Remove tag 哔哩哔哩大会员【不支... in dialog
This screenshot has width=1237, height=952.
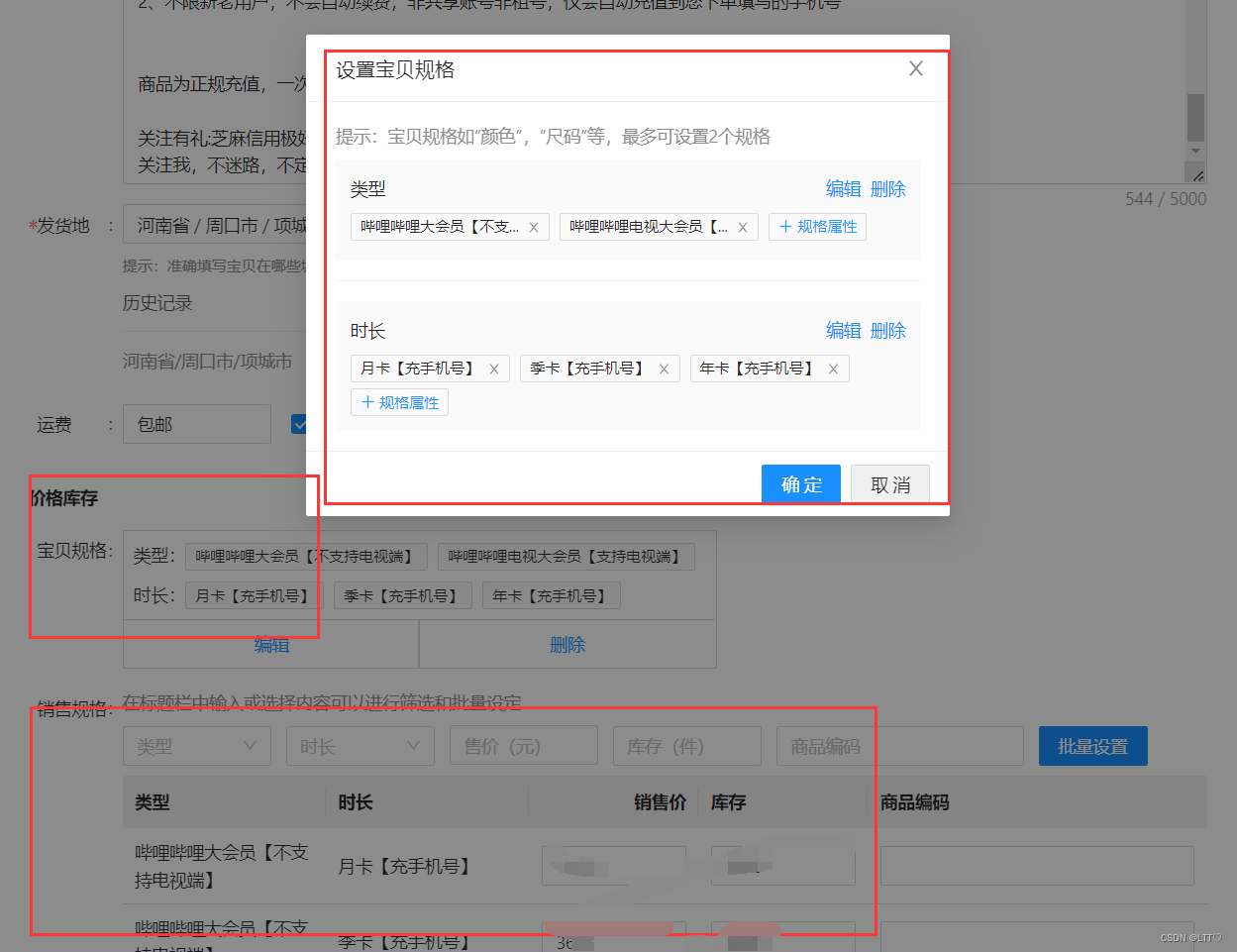click(x=533, y=227)
